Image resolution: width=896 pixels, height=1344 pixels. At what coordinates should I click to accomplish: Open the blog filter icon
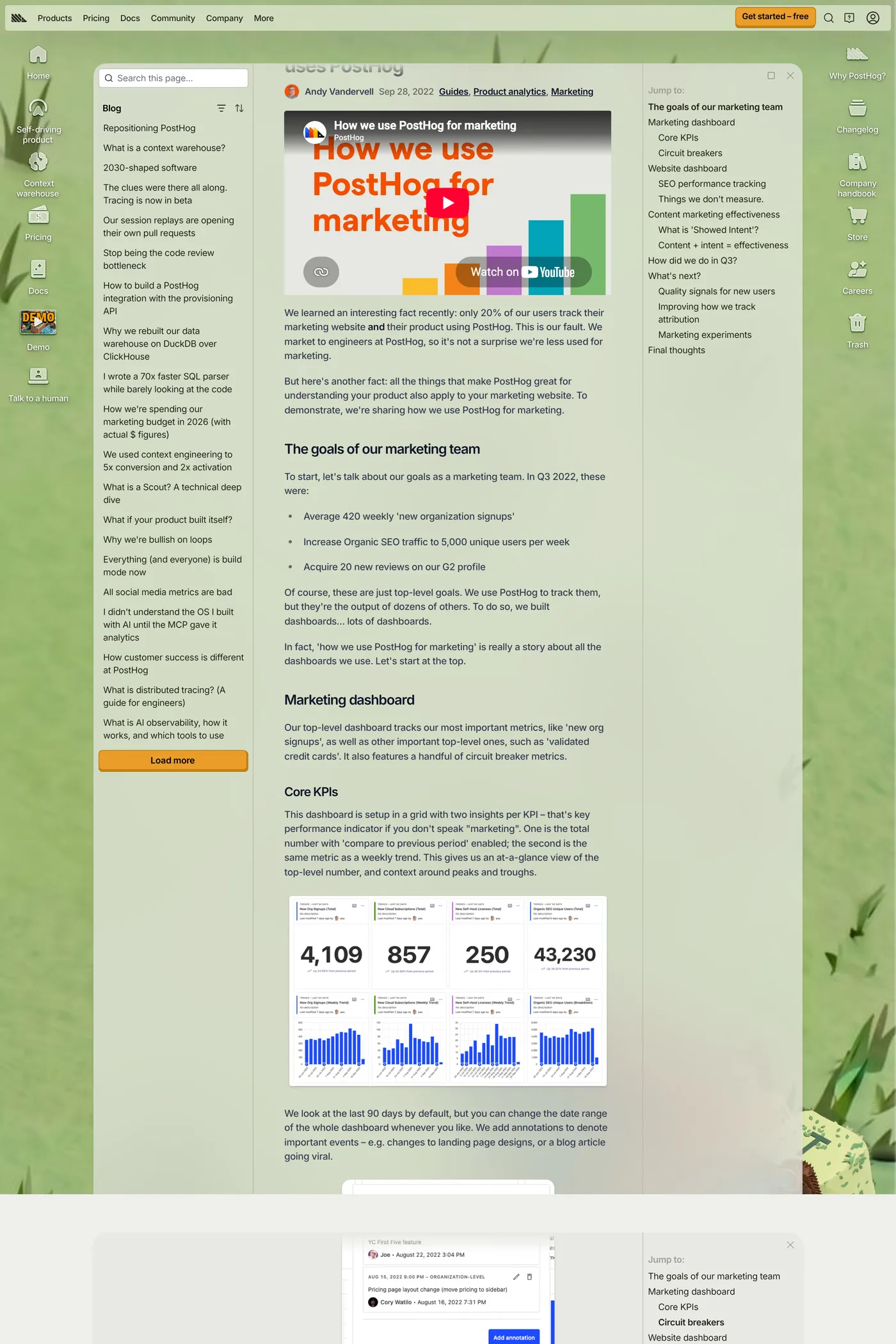point(221,108)
